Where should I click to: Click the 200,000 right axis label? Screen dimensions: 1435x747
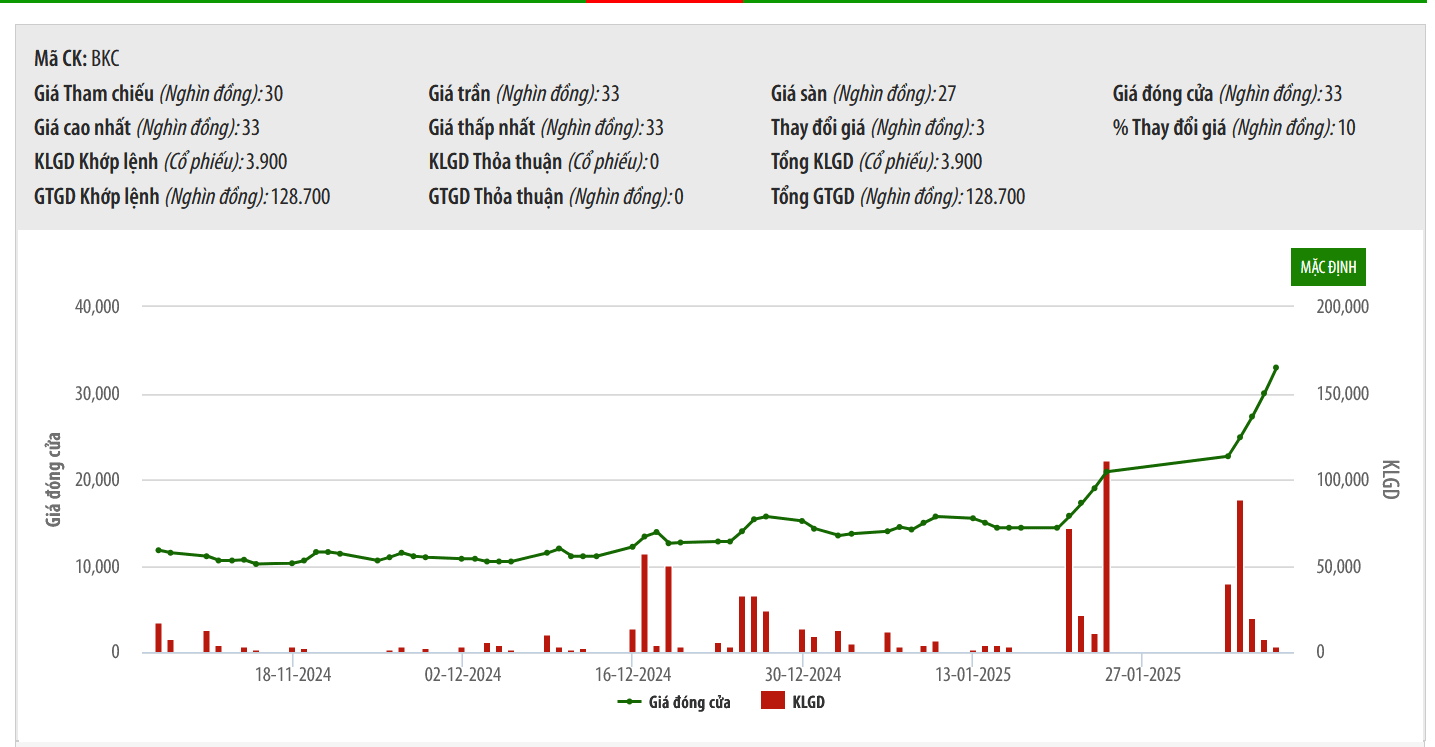click(x=1342, y=307)
